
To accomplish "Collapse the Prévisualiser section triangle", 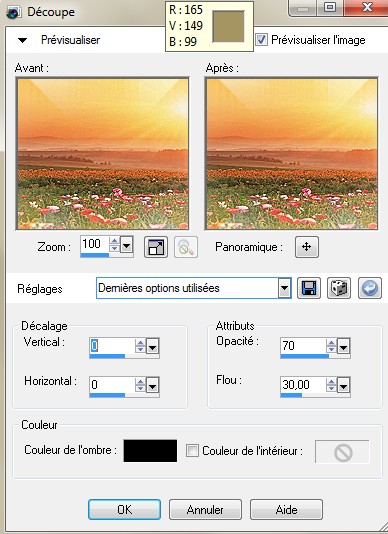I will coord(22,40).
